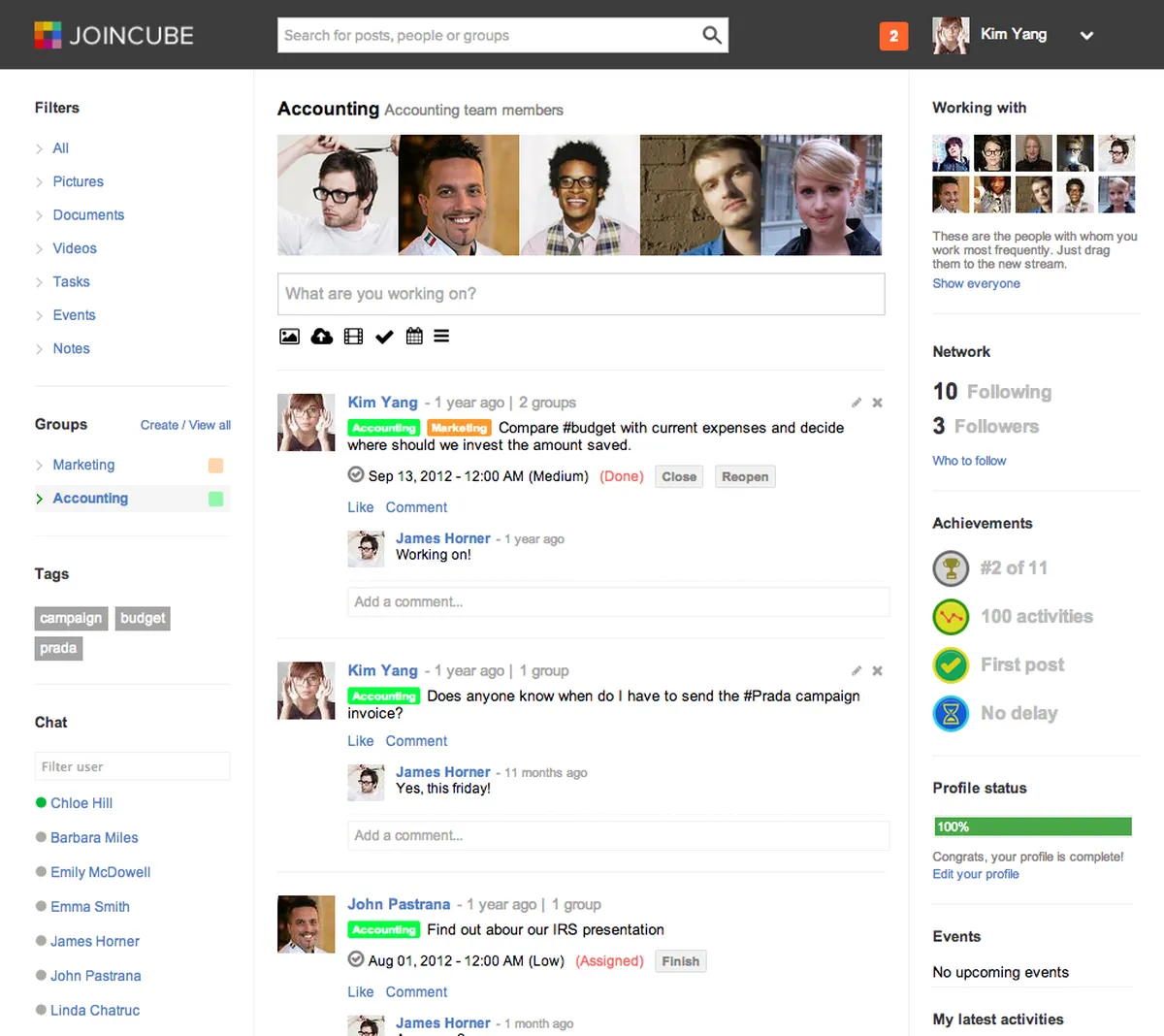
Task: Filter stream by Pictures
Action: click(78, 181)
